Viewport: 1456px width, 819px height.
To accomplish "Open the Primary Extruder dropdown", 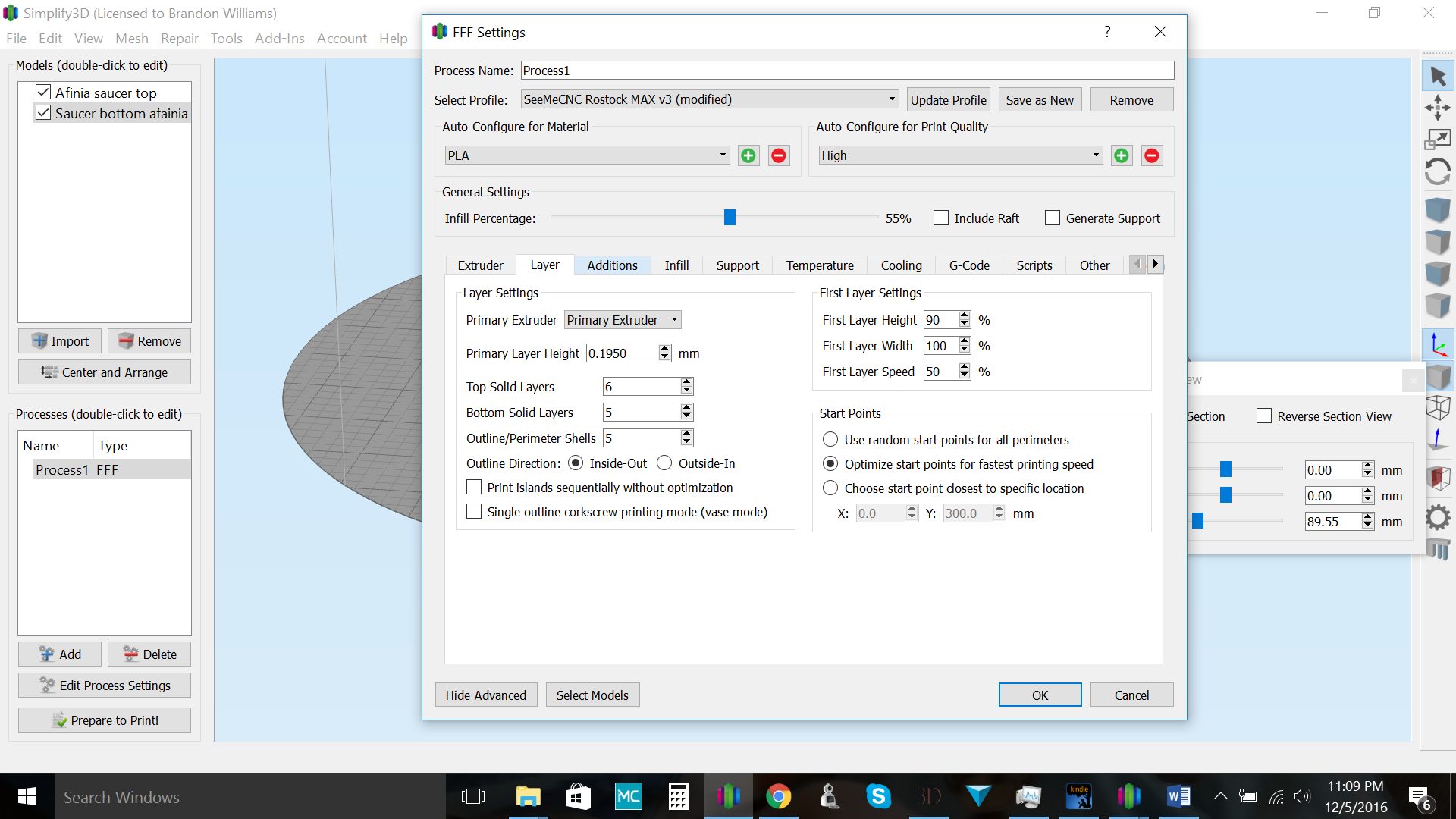I will pos(623,320).
